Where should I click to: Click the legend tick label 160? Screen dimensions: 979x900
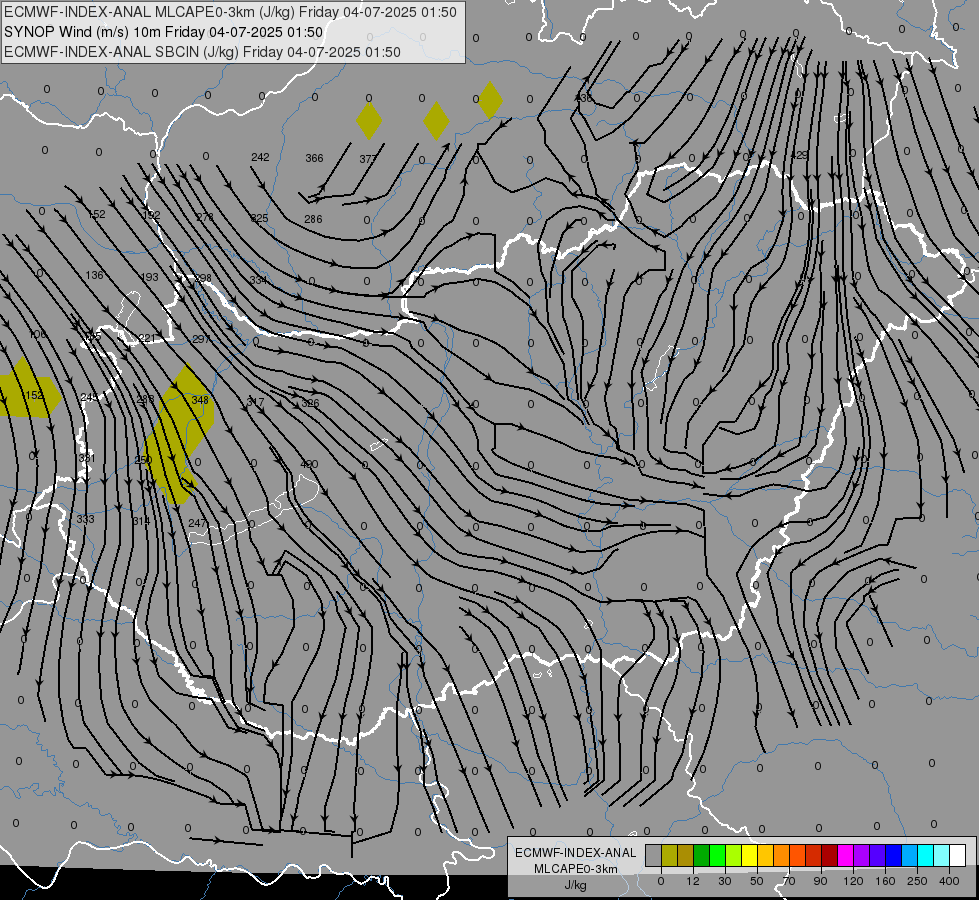(885, 881)
